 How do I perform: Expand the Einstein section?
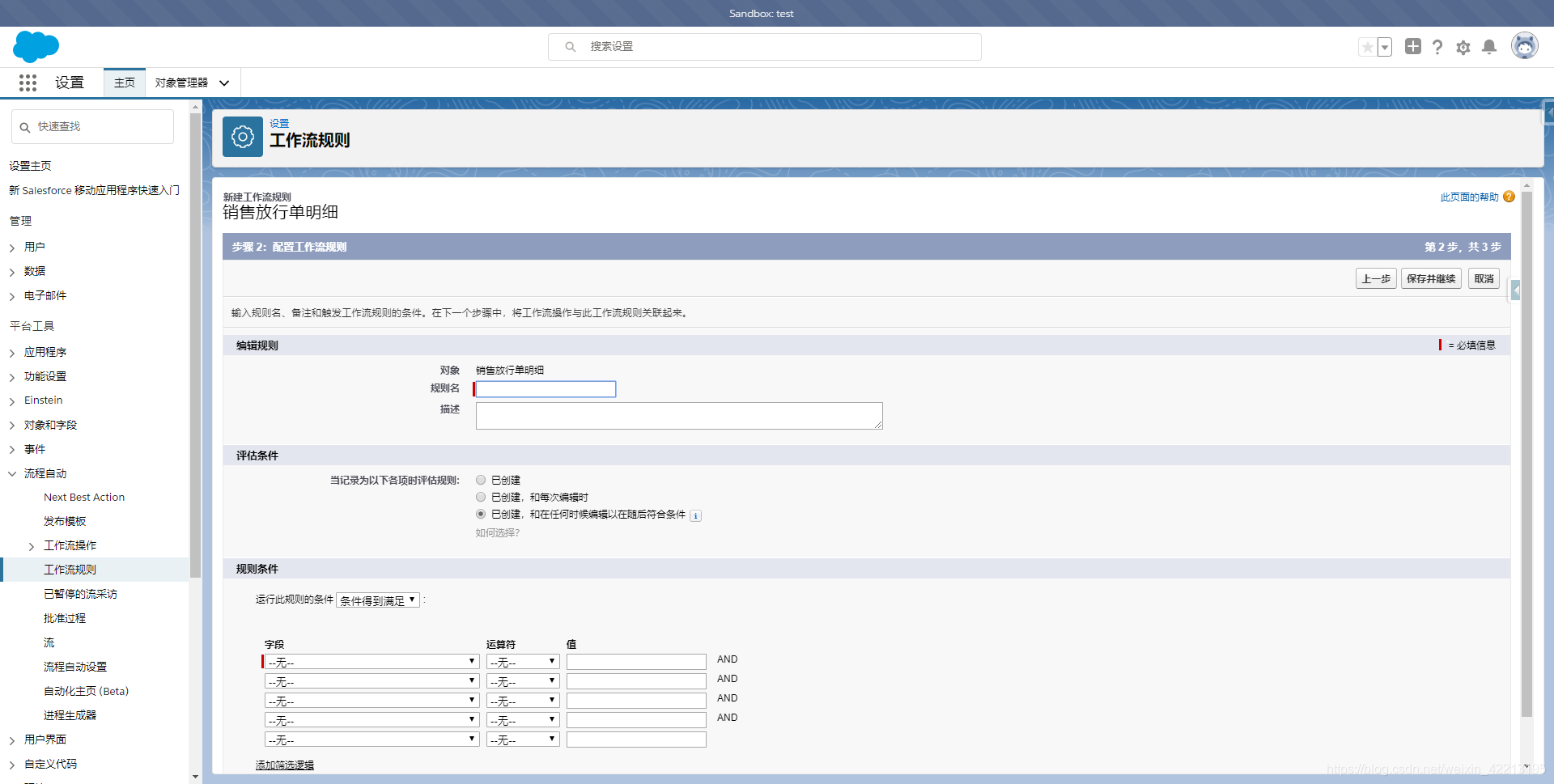pyautogui.click(x=12, y=401)
